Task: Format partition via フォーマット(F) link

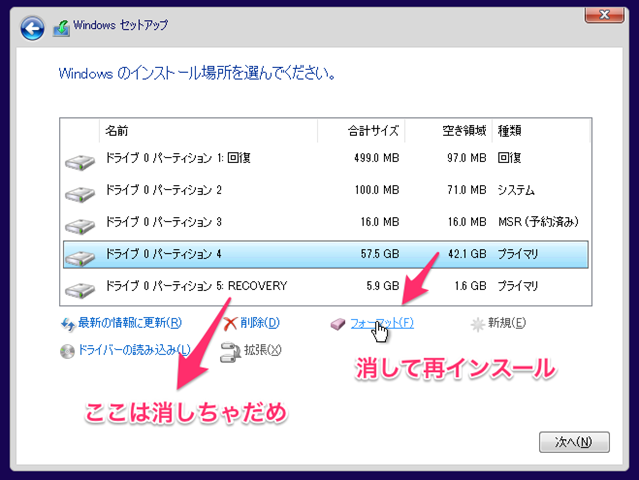Action: [382, 323]
